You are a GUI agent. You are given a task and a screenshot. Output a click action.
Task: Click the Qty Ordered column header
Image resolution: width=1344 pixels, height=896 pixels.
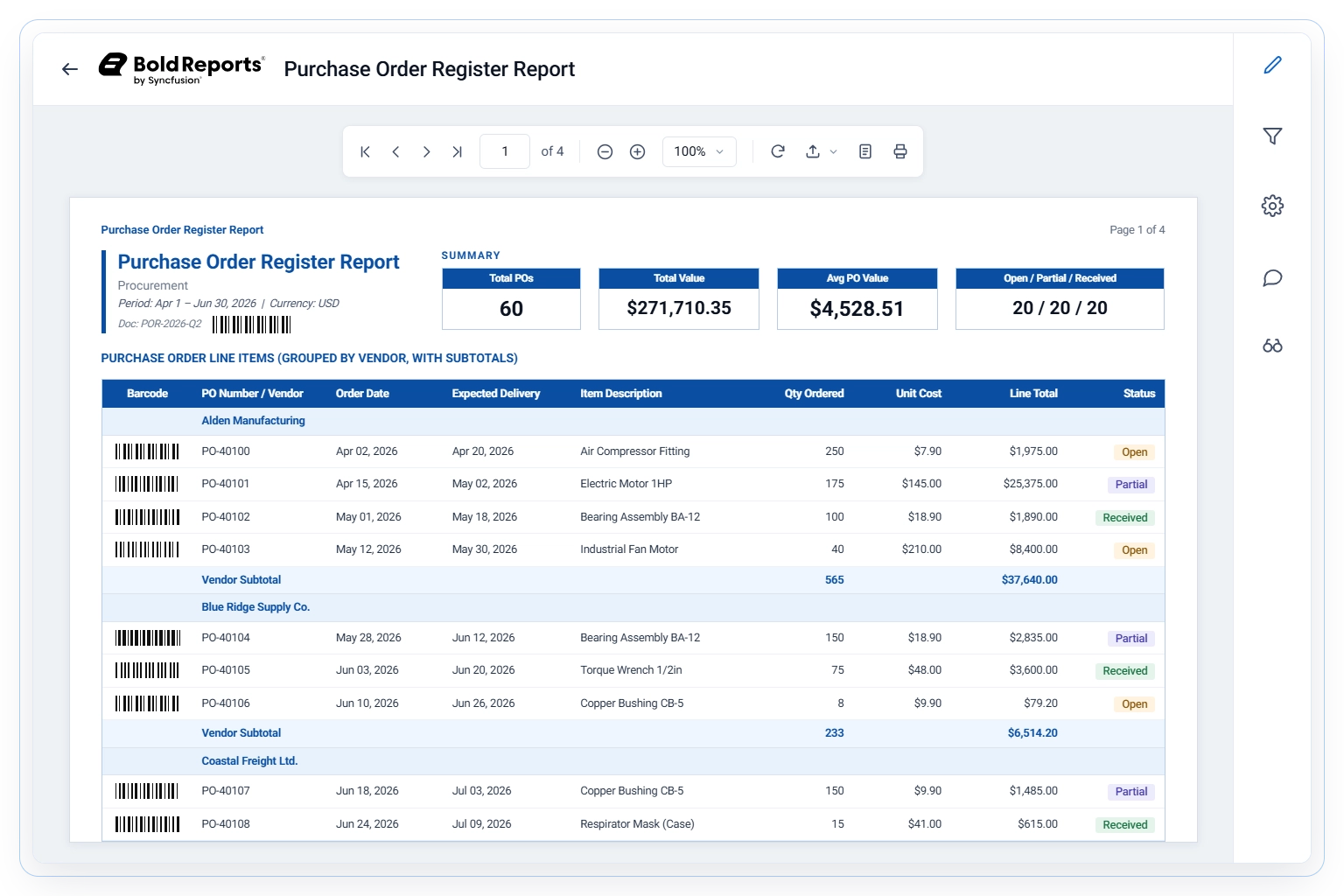point(814,394)
